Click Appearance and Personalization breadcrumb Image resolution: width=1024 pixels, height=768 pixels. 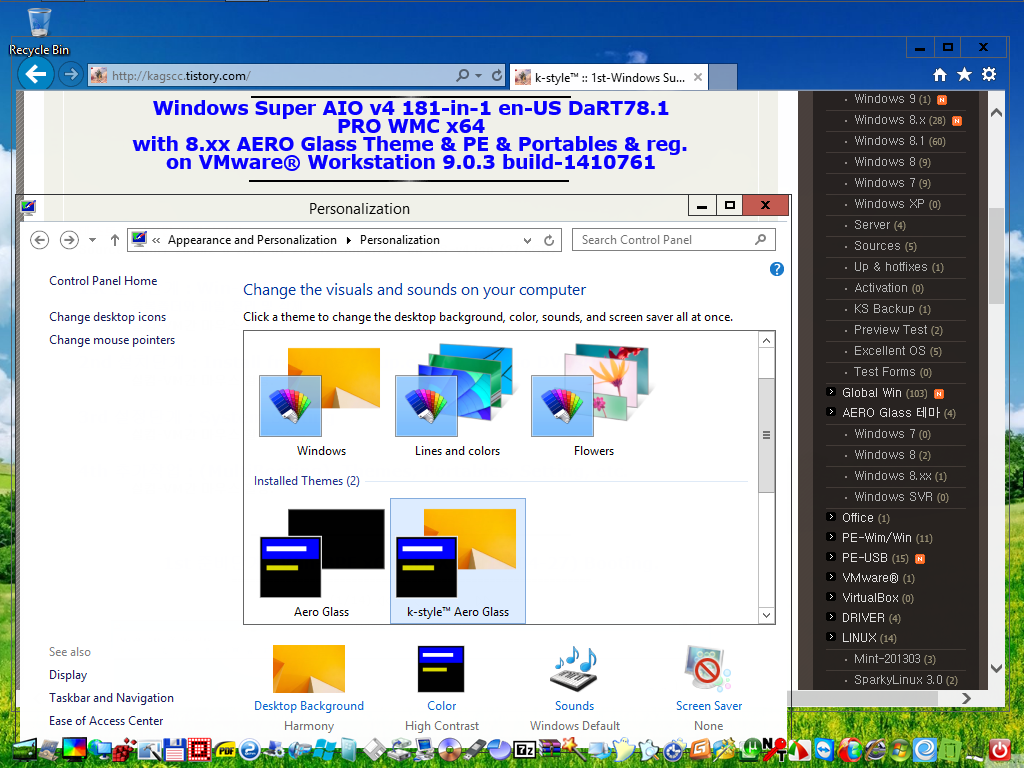pyautogui.click(x=252, y=240)
